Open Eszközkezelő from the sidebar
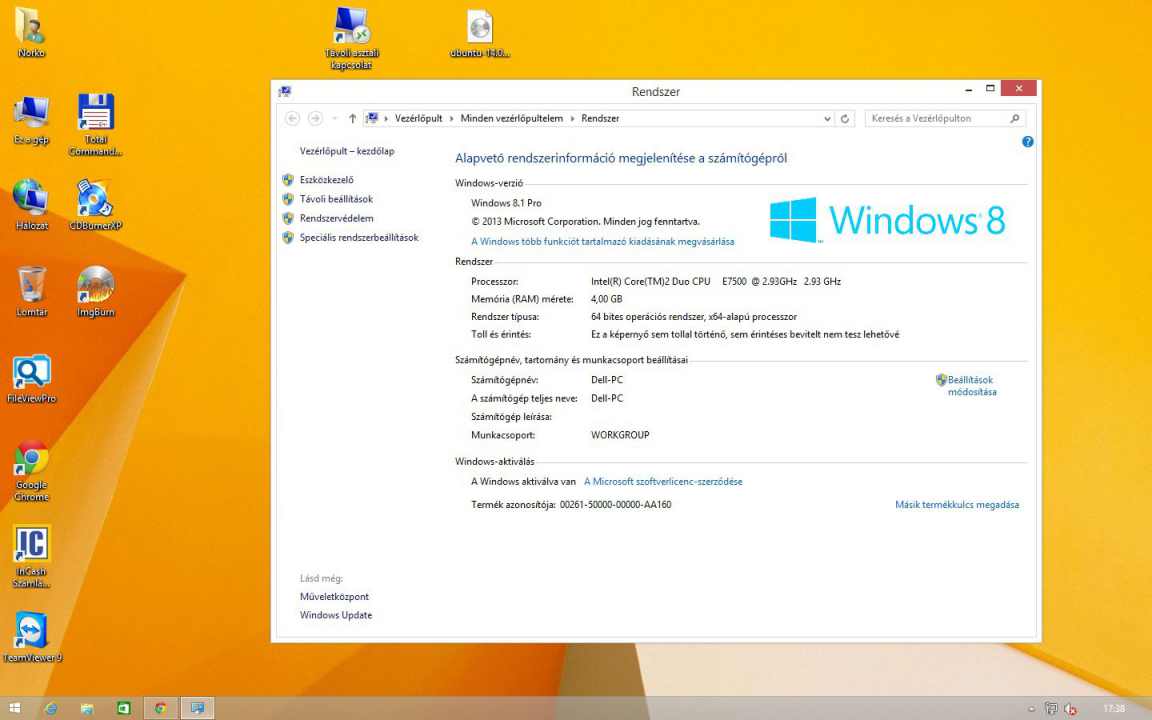The image size is (1152, 720). (x=326, y=179)
